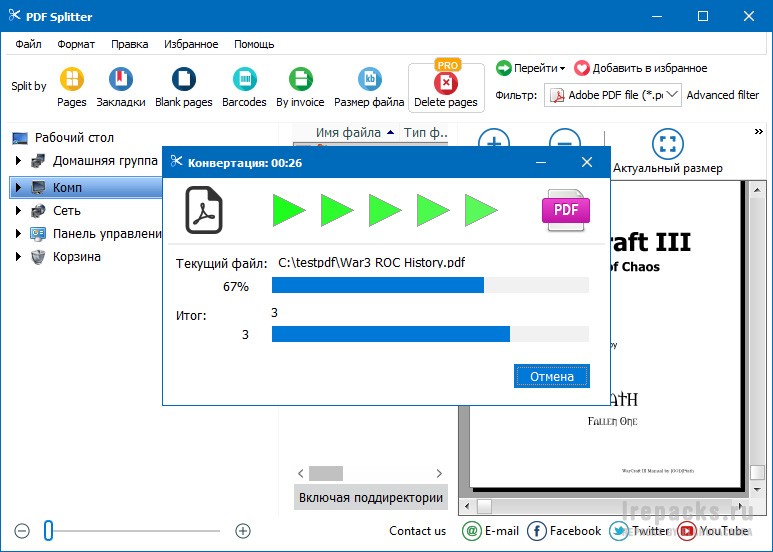Click the file list horizontal scrollbar thumb
Viewport: 773px width, 552px height.
(326, 474)
